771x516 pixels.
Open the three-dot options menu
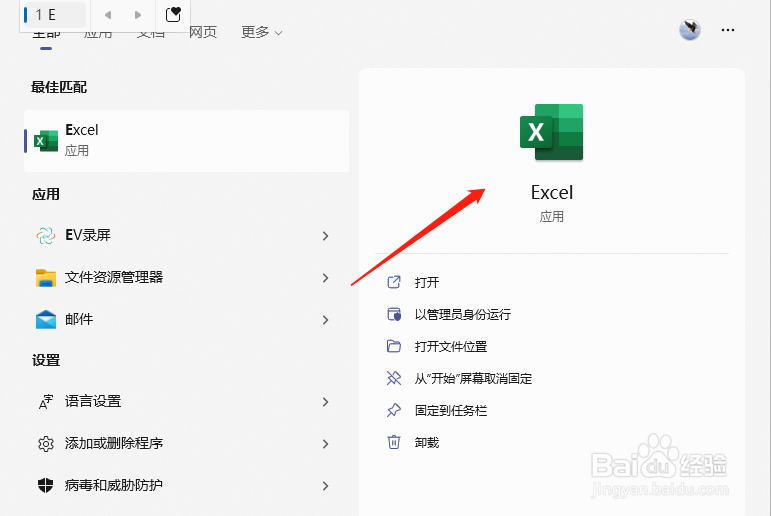pyautogui.click(x=728, y=30)
